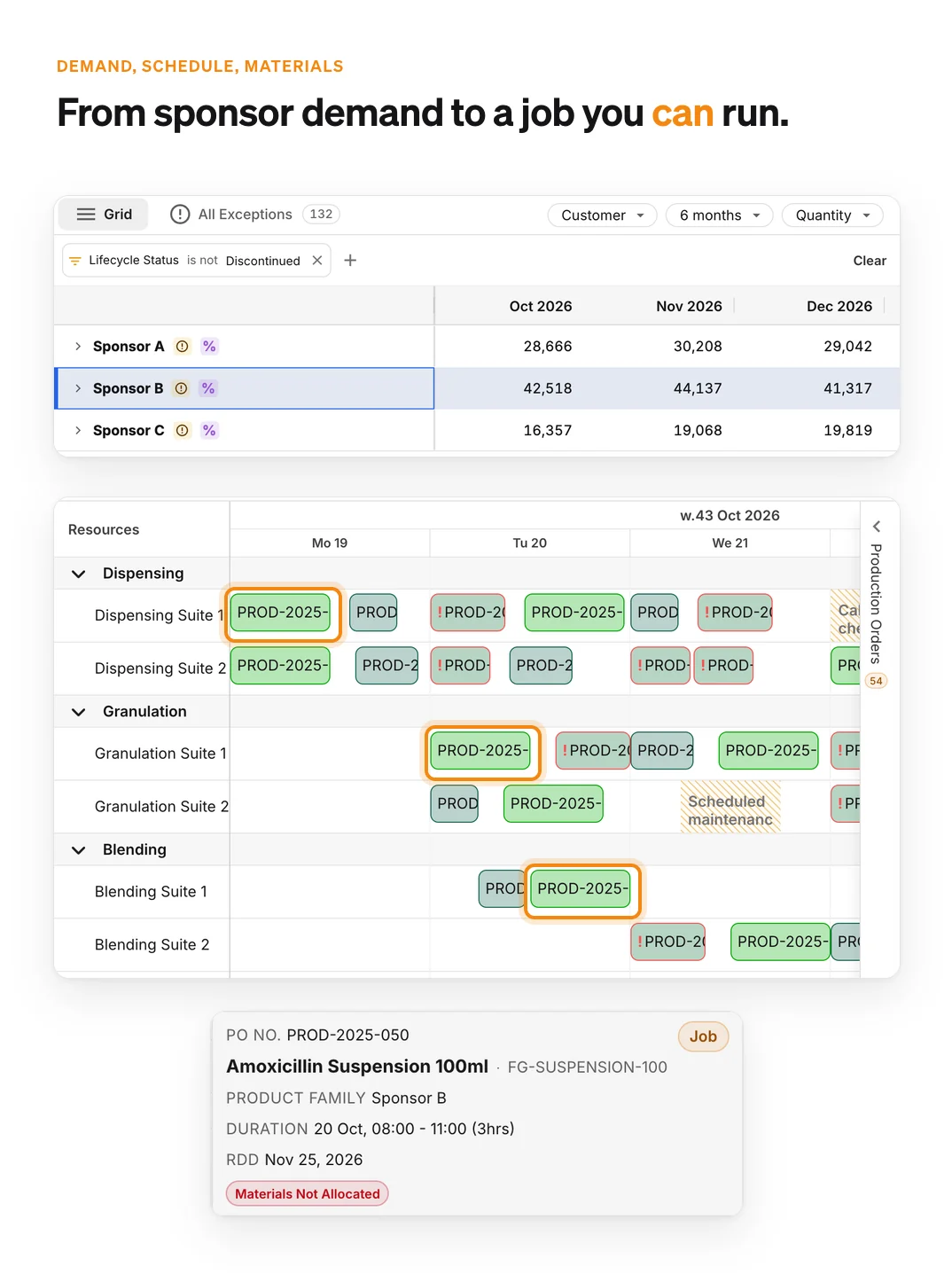This screenshot has width=952, height=1282.
Task: Click Sponsor B Nov value 44,137
Action: [x=698, y=388]
